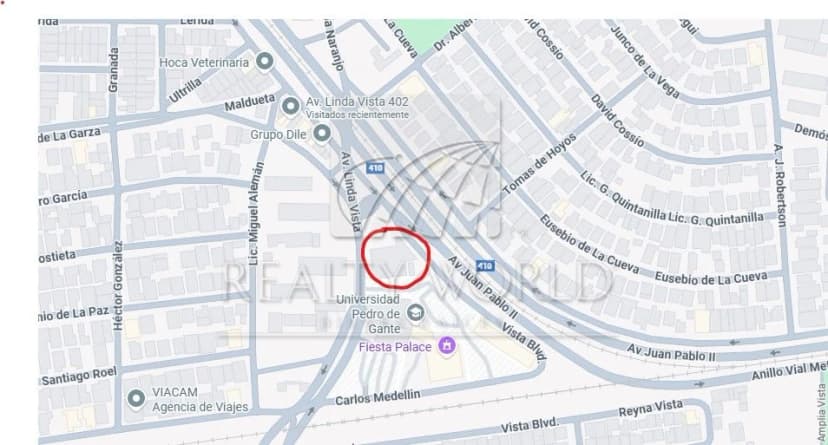Click the Lic. Miguel Alemán street label

[256, 213]
